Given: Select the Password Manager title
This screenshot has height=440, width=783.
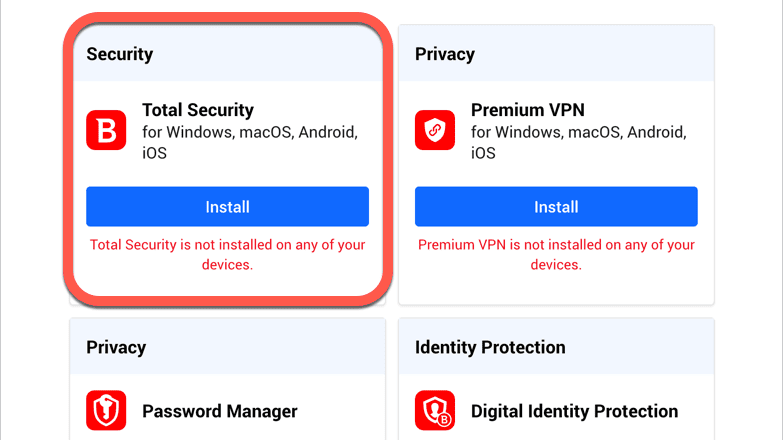Looking at the screenshot, I should [x=220, y=411].
